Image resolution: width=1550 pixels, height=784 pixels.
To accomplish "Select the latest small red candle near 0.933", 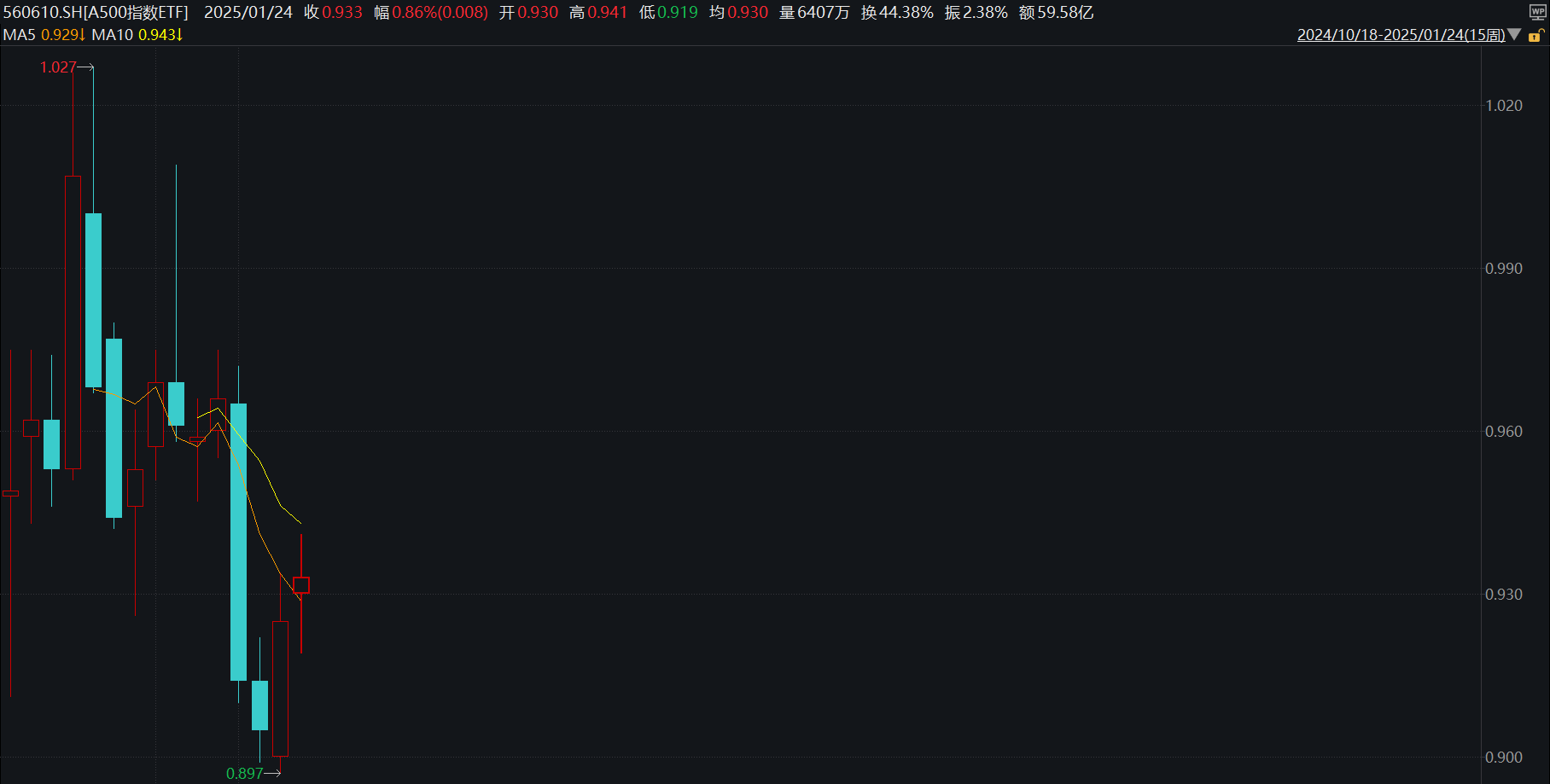I will click(301, 585).
